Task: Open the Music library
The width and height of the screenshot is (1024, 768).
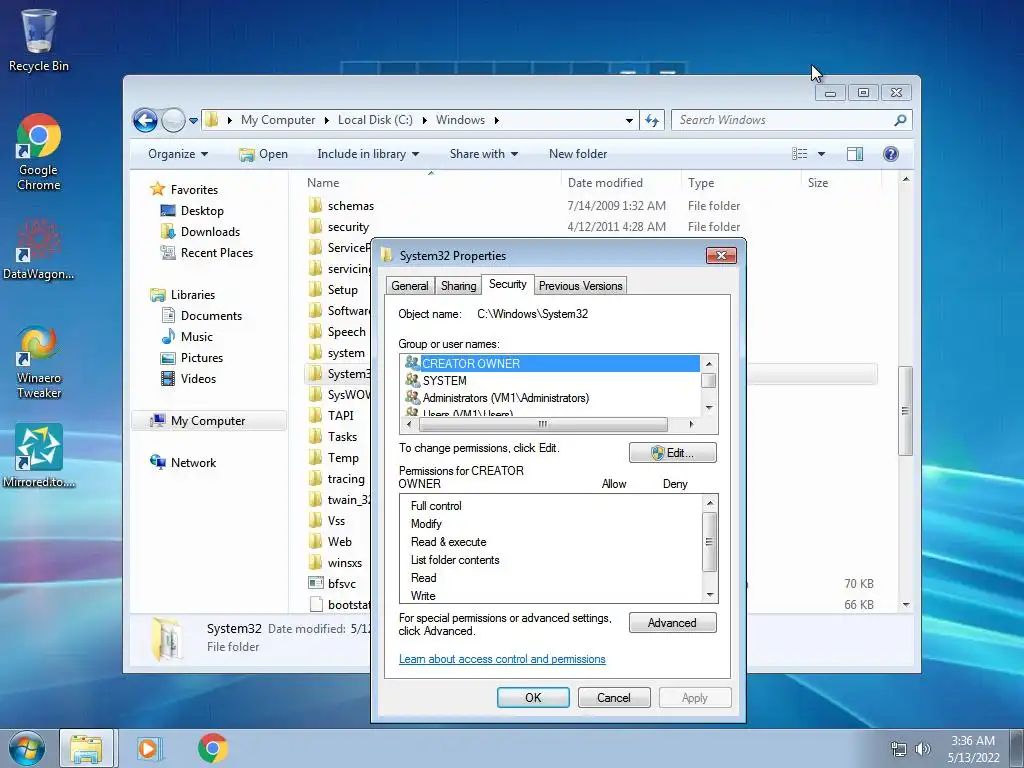Action: [187, 336]
